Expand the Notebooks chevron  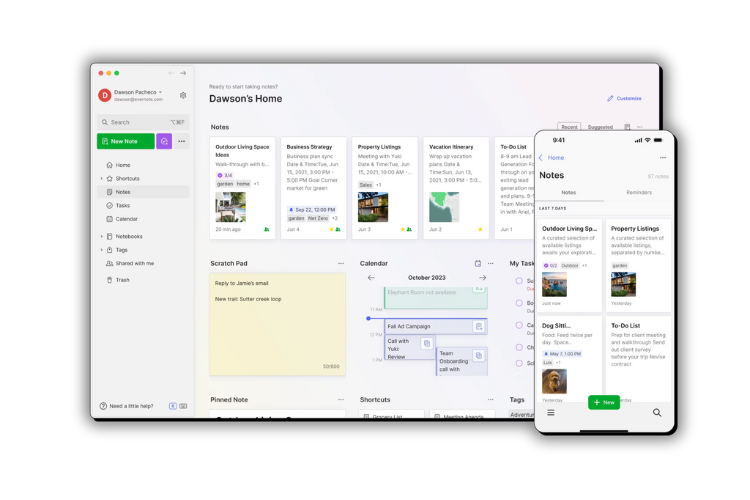click(101, 236)
